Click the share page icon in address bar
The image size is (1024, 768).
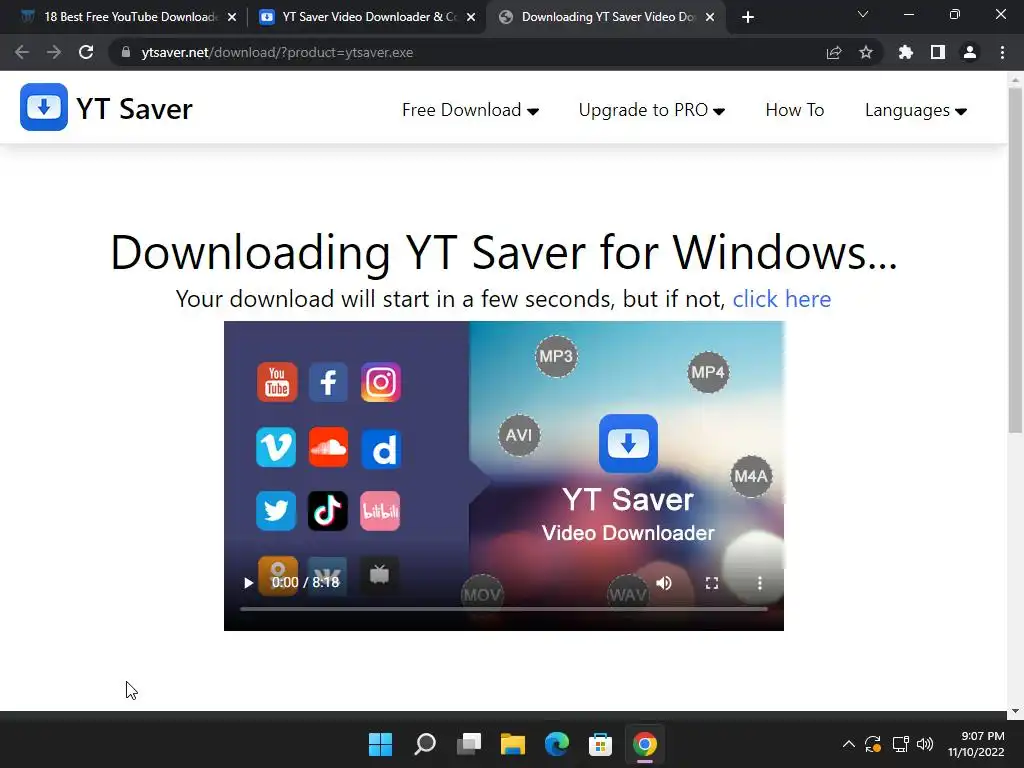(x=834, y=52)
